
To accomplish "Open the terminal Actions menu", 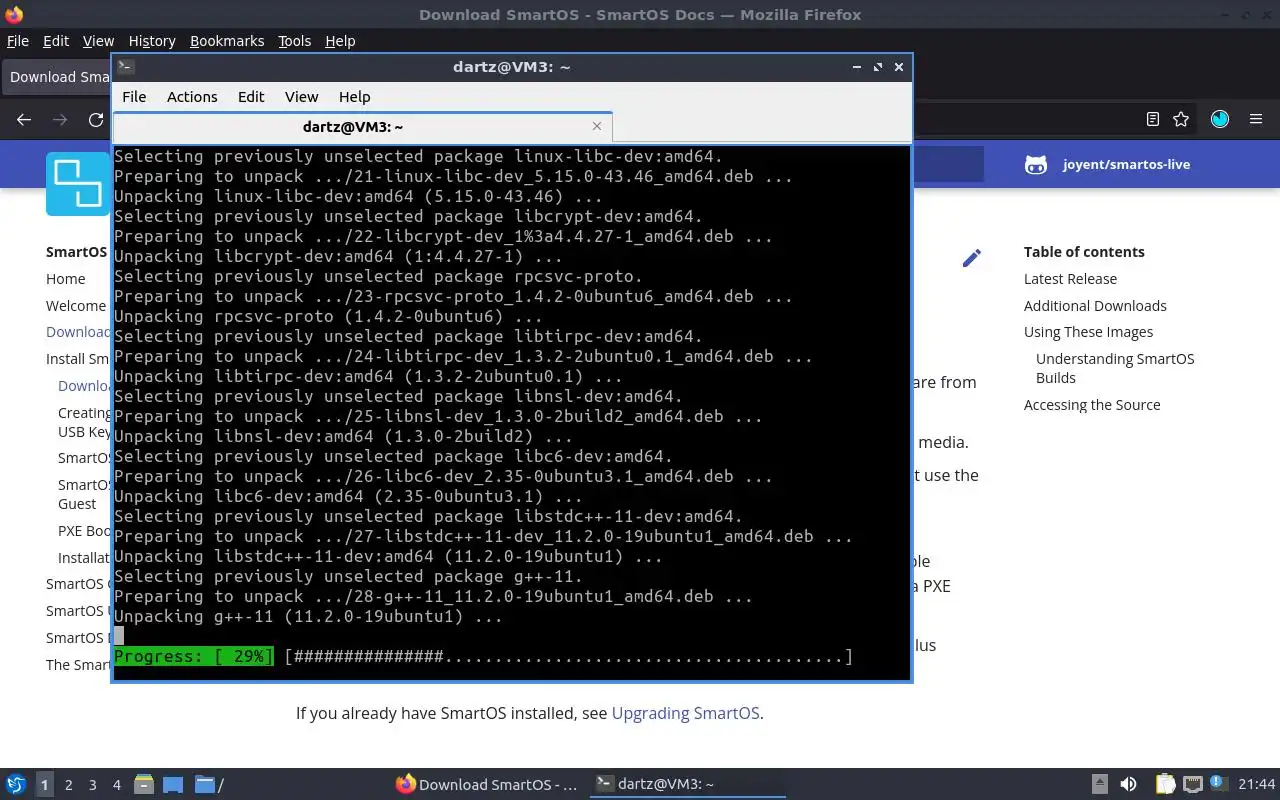I will pos(192,97).
